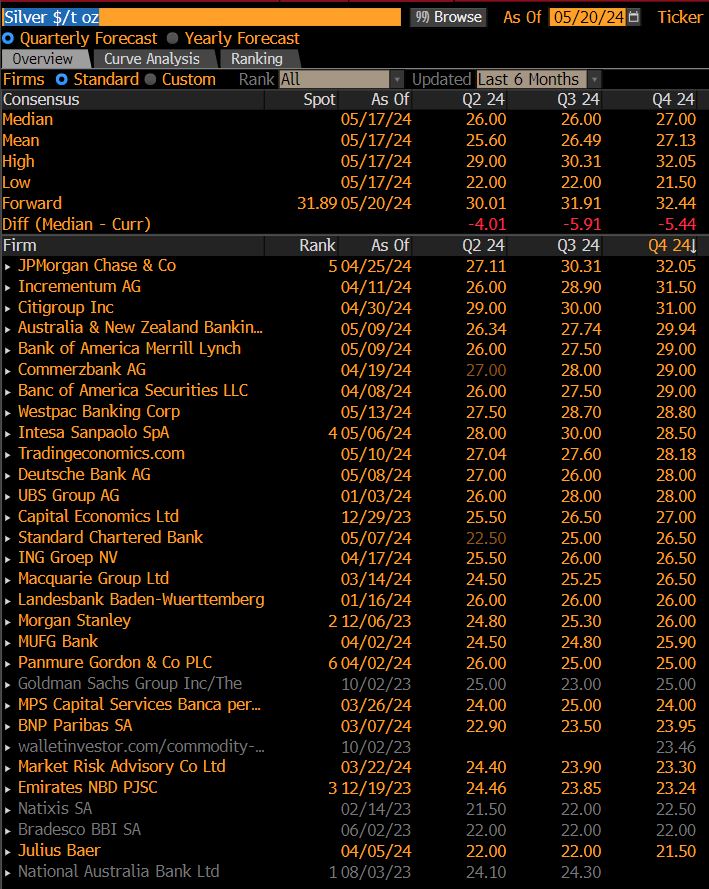Sort firms by the Rank column header
The image size is (709, 889).
pos(317,245)
